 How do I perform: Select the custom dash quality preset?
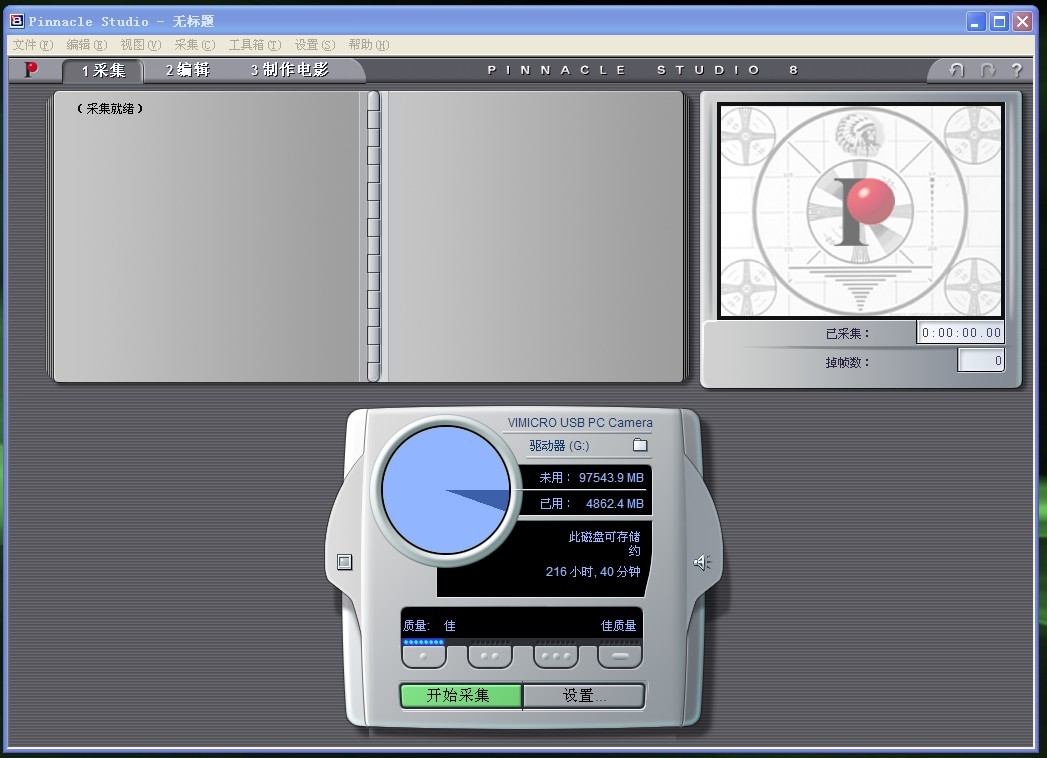[x=620, y=657]
